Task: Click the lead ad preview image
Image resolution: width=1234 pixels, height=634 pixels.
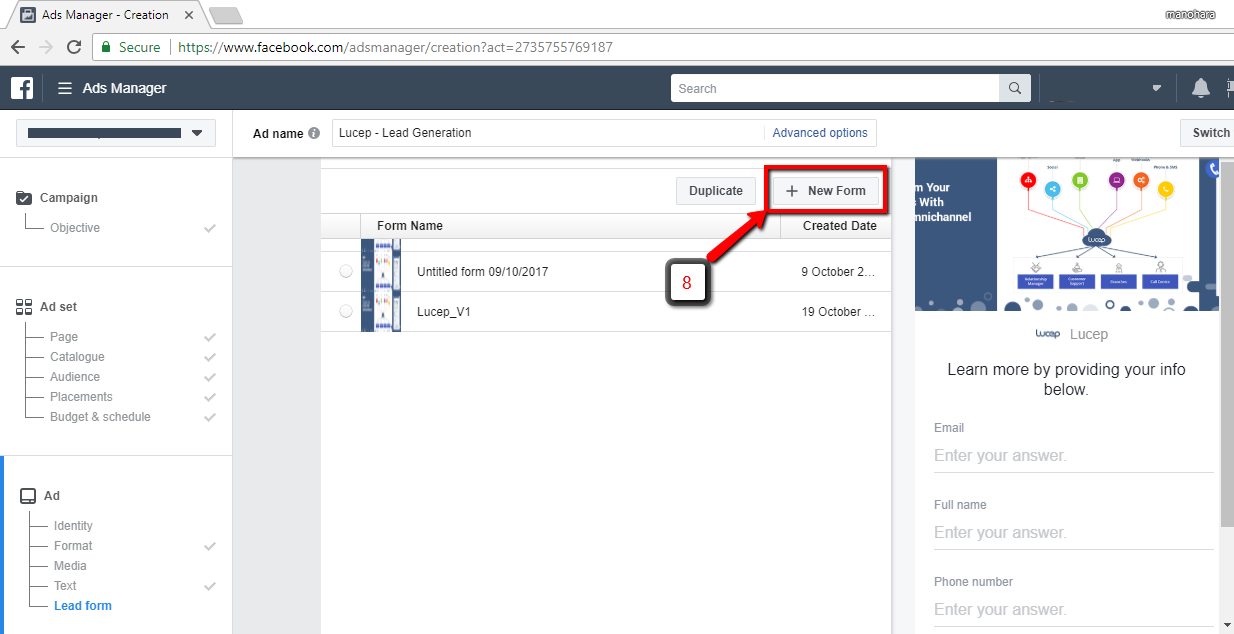Action: tap(1066, 234)
